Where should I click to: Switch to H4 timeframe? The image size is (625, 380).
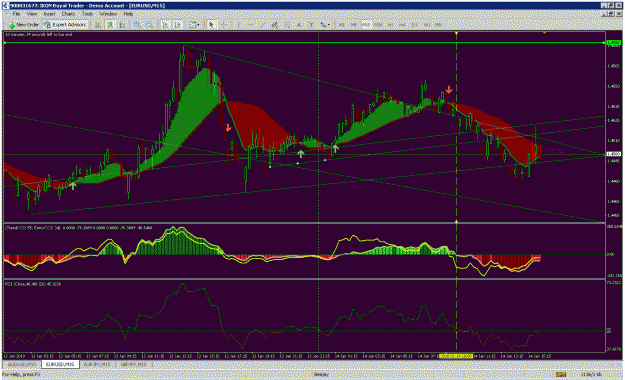pos(402,25)
